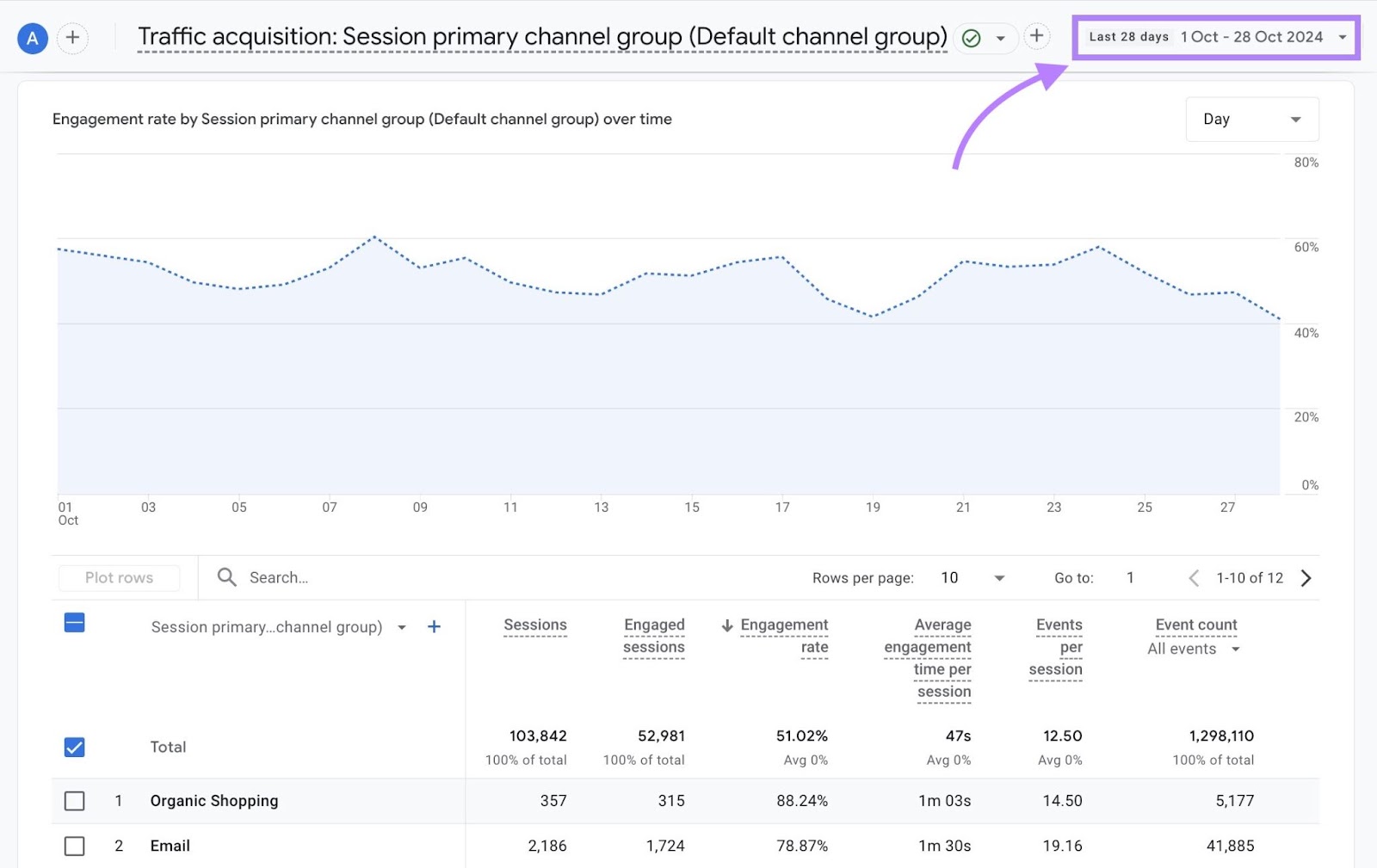
Task: Click the "A" account avatar icon
Action: click(32, 38)
